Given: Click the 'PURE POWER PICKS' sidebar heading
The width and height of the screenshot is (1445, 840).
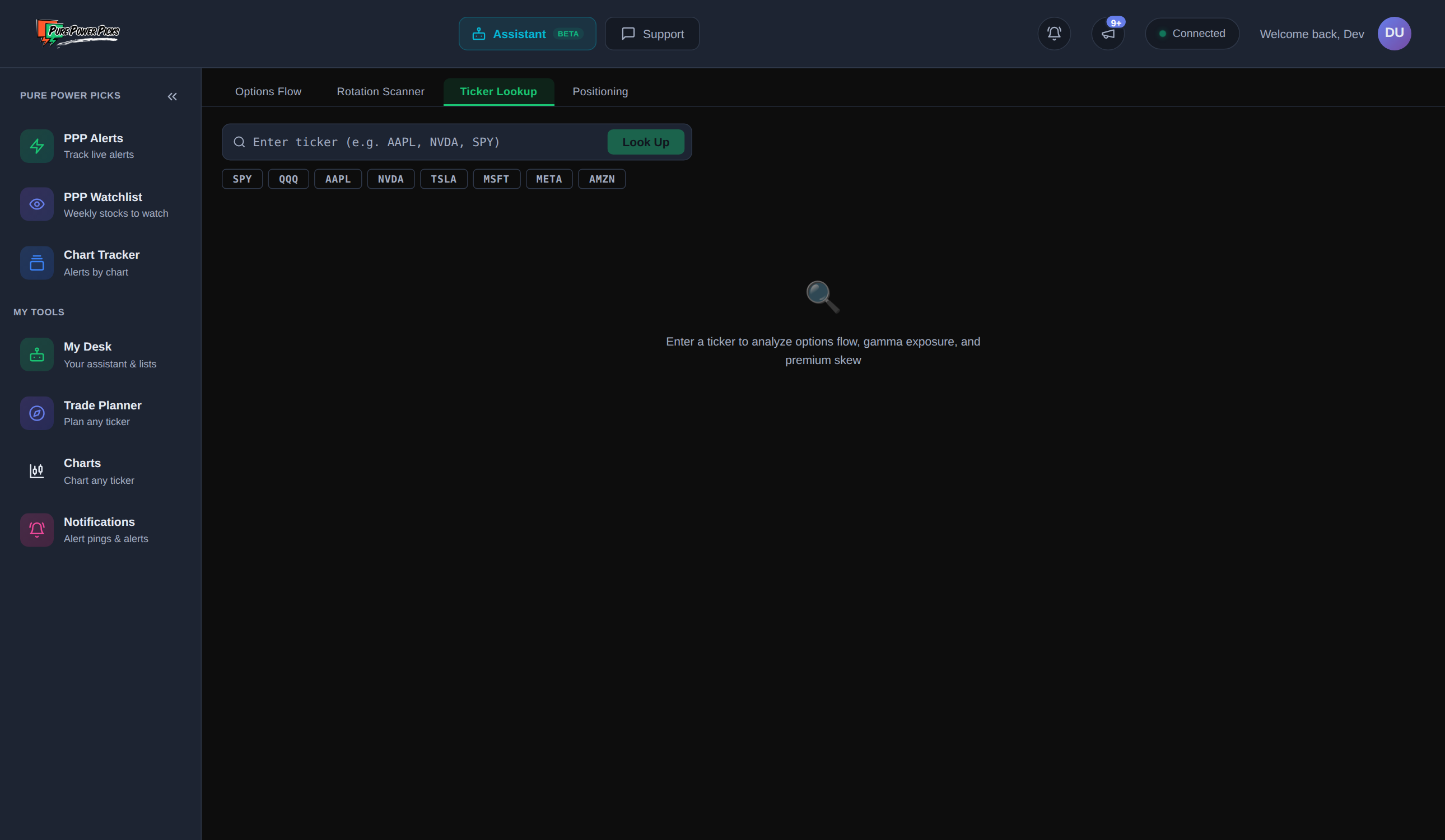Looking at the screenshot, I should [71, 95].
